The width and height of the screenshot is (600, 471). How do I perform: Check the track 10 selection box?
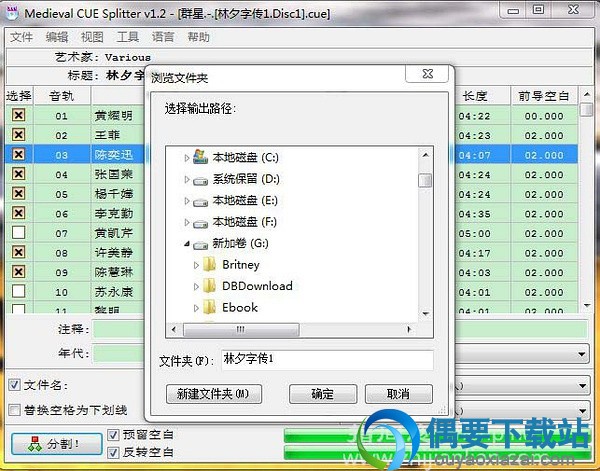[x=18, y=291]
